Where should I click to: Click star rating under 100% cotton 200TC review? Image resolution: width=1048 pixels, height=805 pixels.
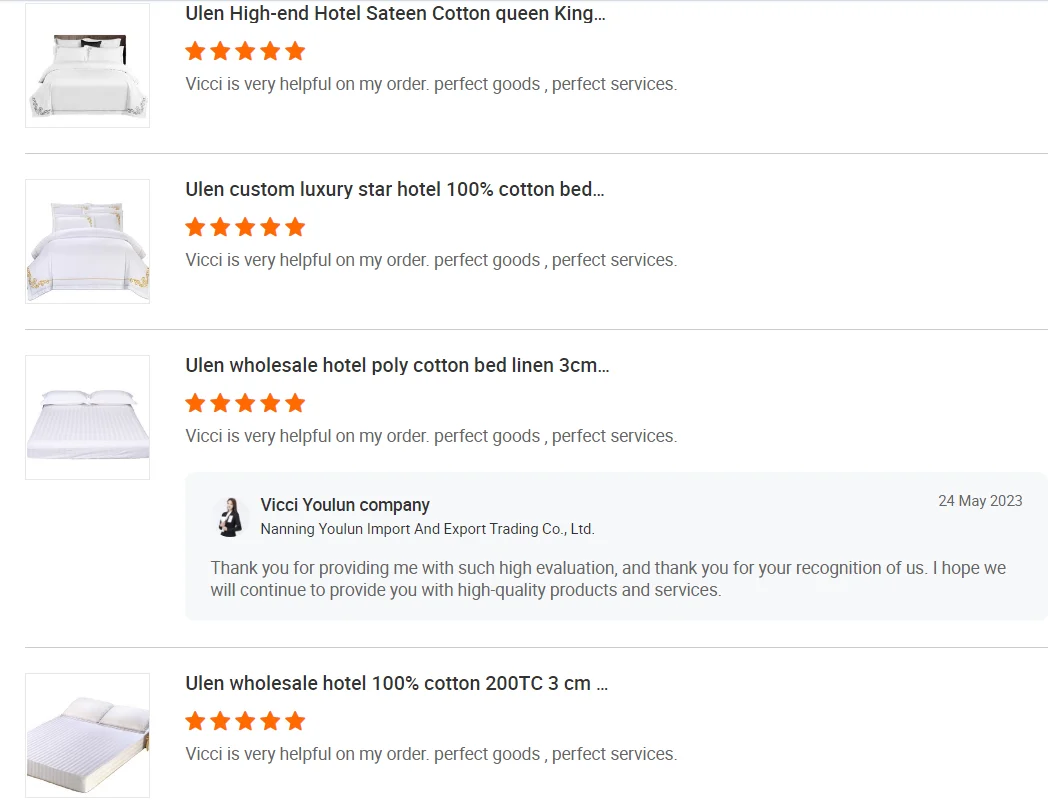click(245, 721)
